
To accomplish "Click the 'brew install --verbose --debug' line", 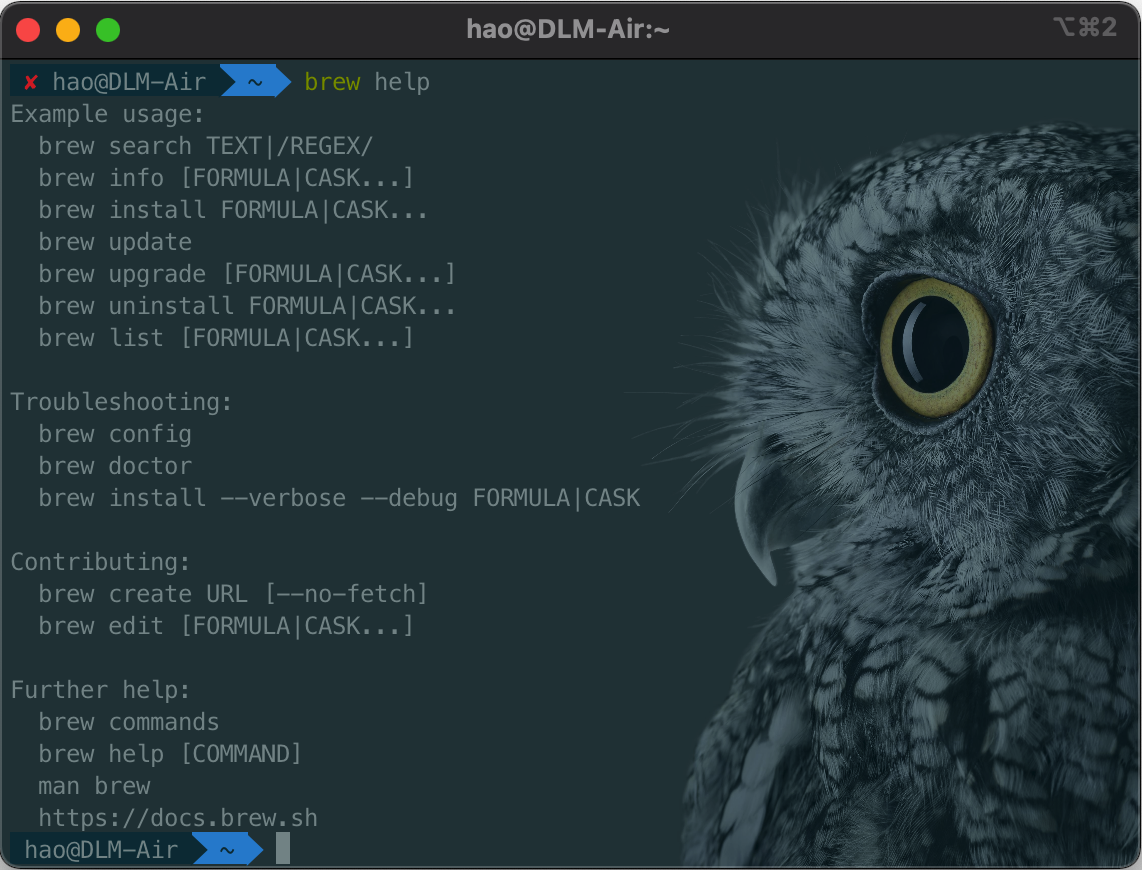I will [x=339, y=498].
